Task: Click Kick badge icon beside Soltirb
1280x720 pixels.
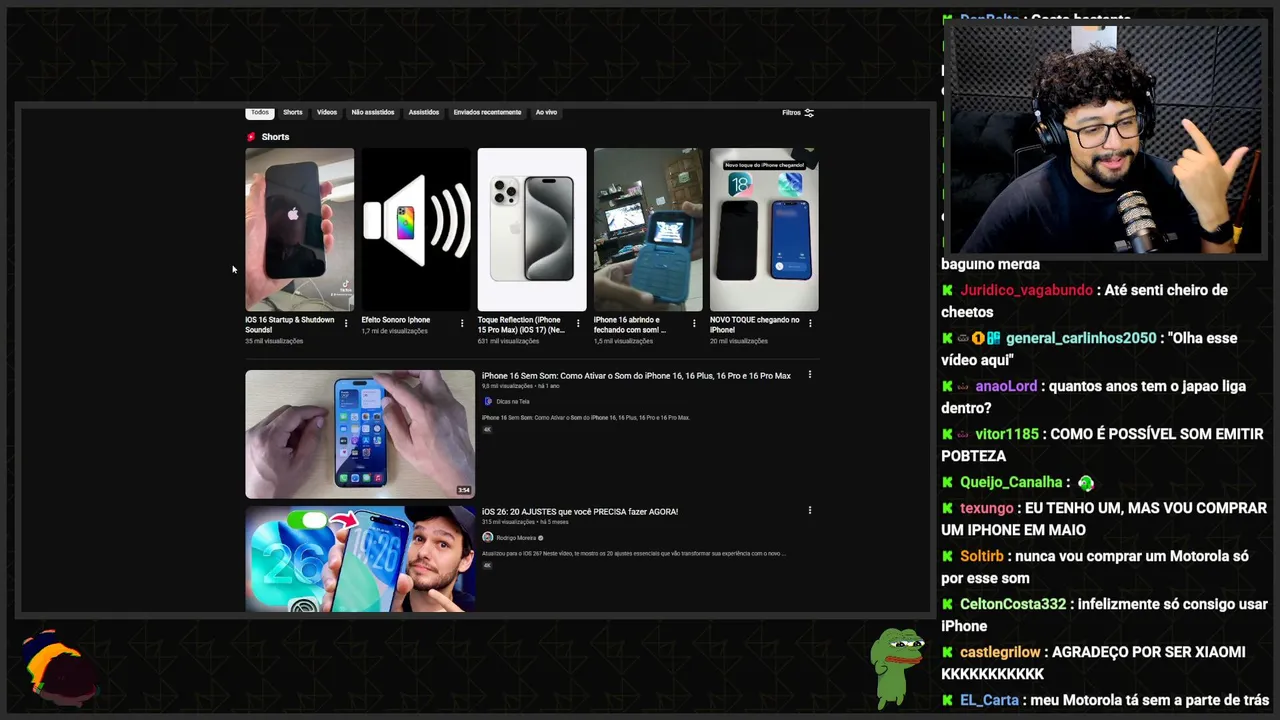Action: pyautogui.click(x=947, y=556)
